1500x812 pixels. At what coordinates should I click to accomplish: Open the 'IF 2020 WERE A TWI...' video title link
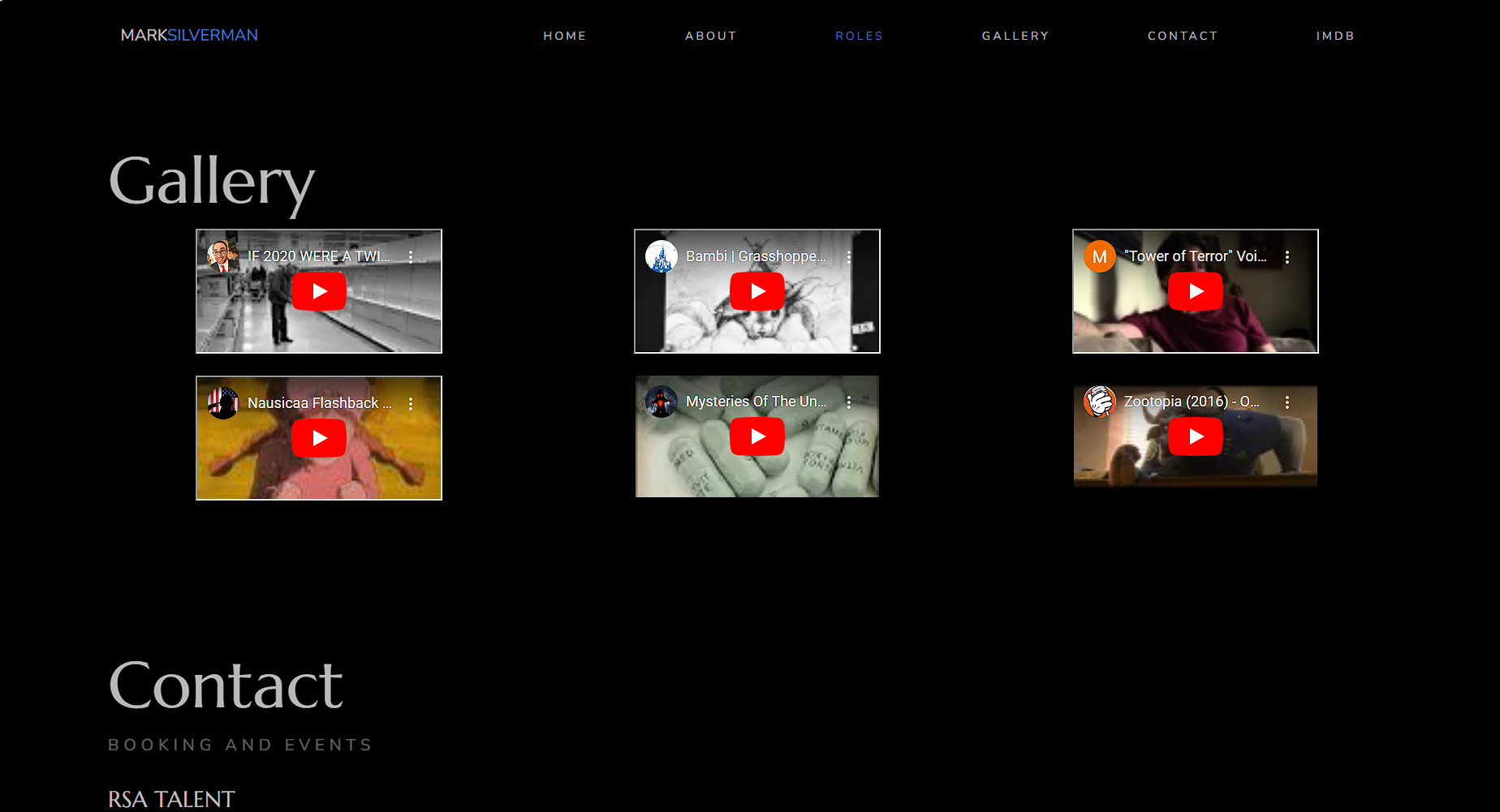319,256
